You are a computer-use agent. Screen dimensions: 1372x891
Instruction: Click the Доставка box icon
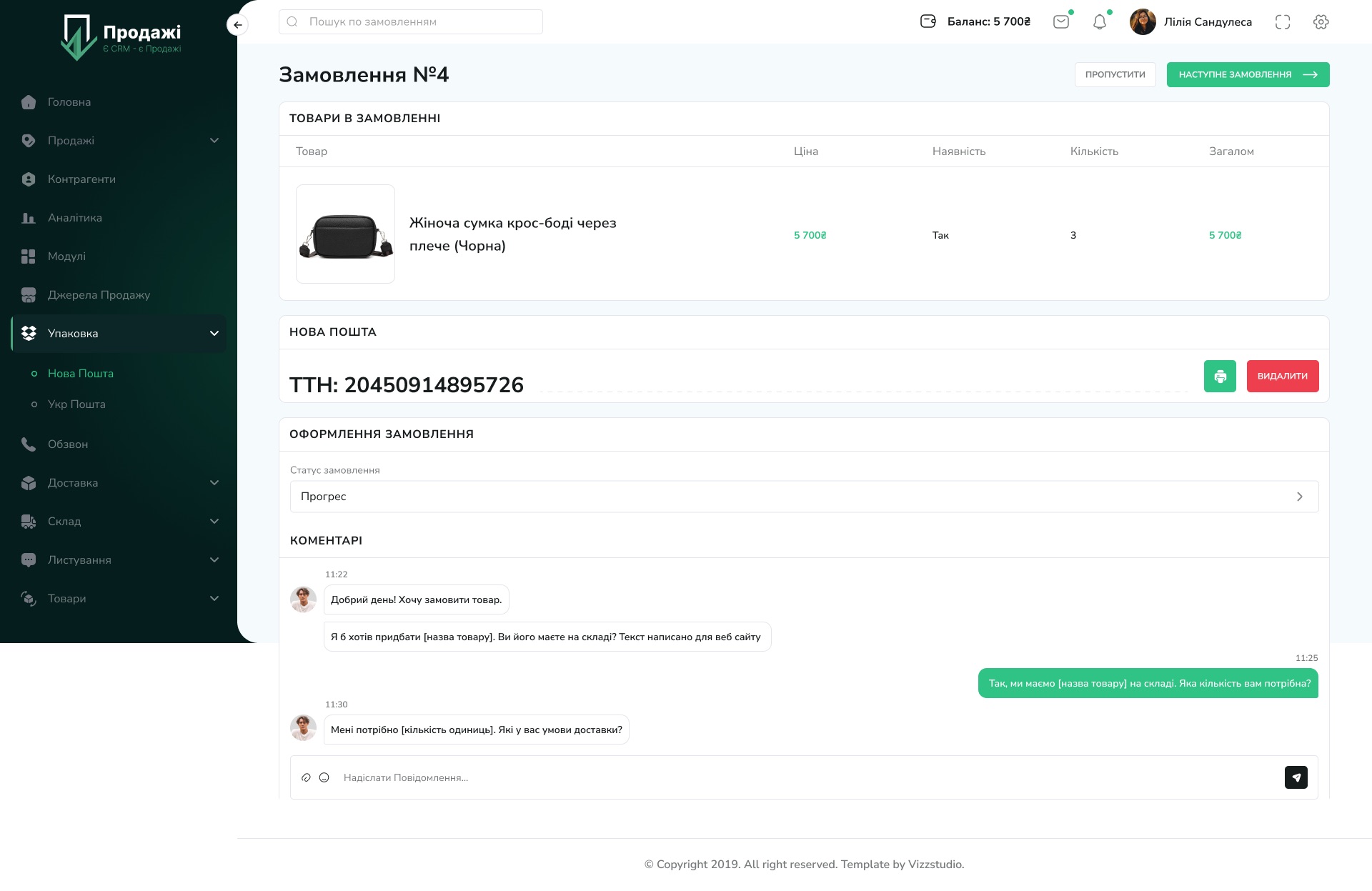29,483
